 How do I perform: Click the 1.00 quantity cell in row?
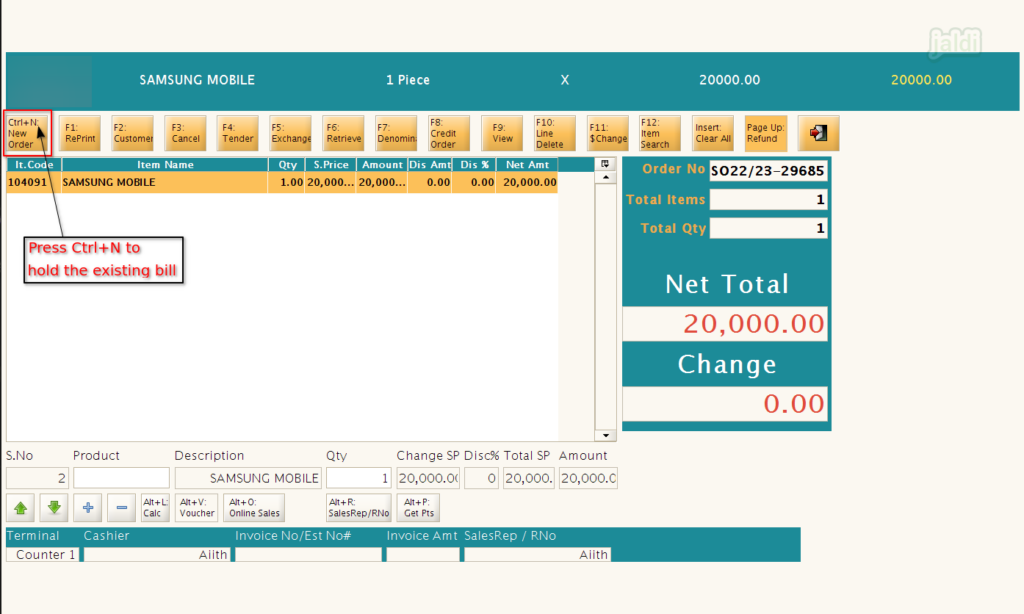(287, 182)
